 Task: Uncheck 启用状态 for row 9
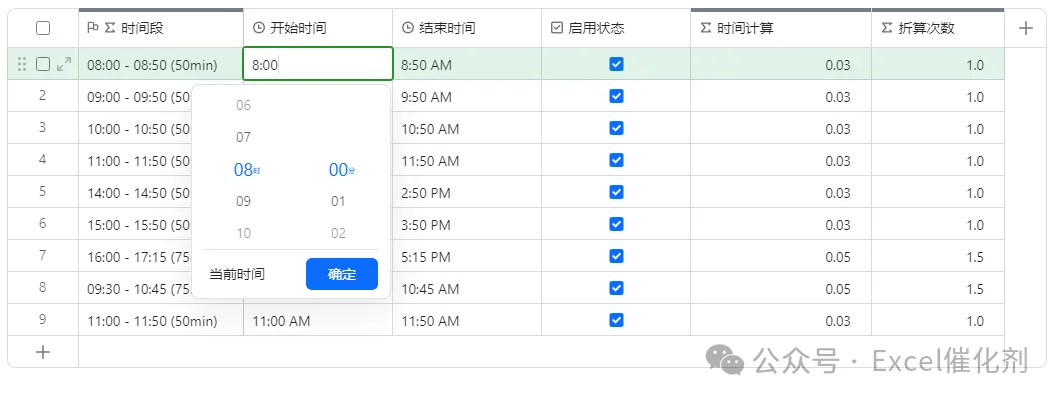(x=616, y=320)
